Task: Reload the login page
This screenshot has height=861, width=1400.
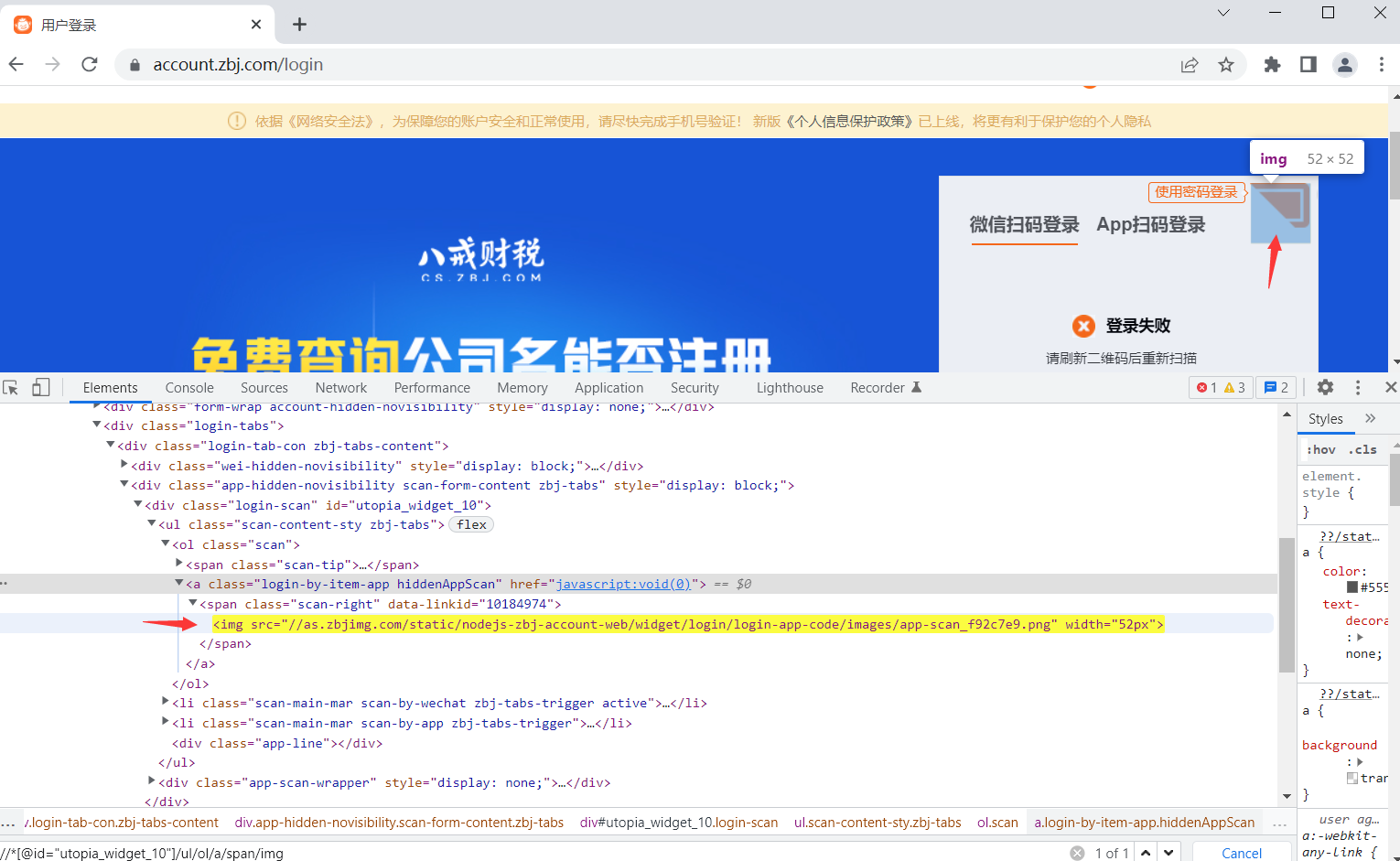Action: (90, 64)
